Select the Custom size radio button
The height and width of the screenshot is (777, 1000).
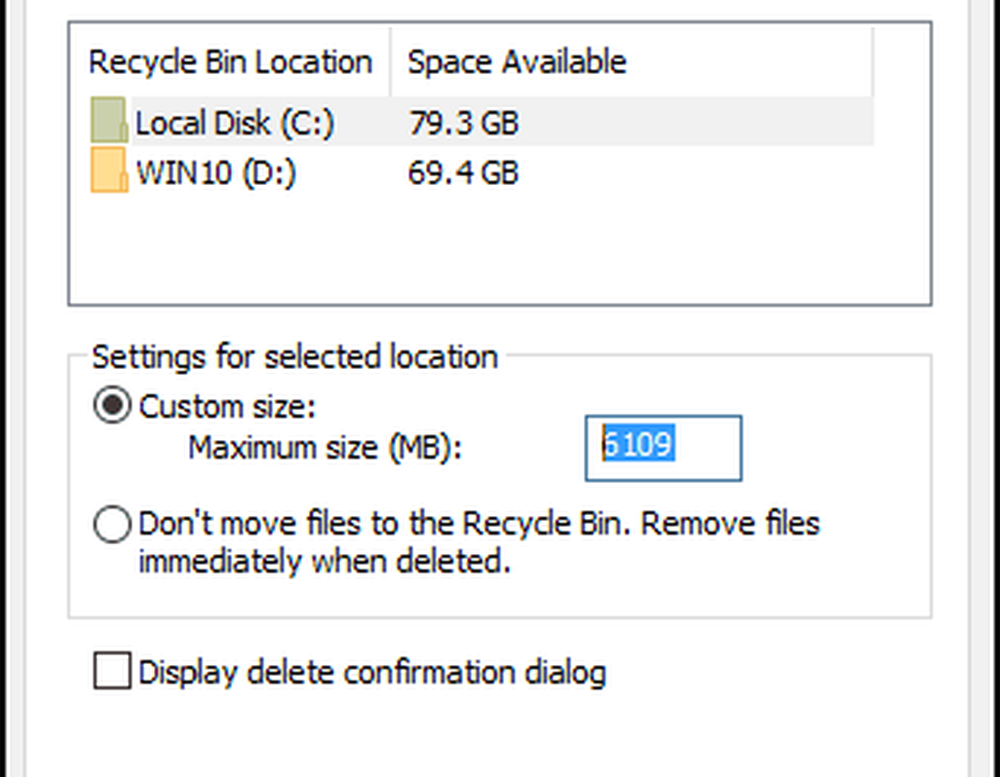(111, 407)
